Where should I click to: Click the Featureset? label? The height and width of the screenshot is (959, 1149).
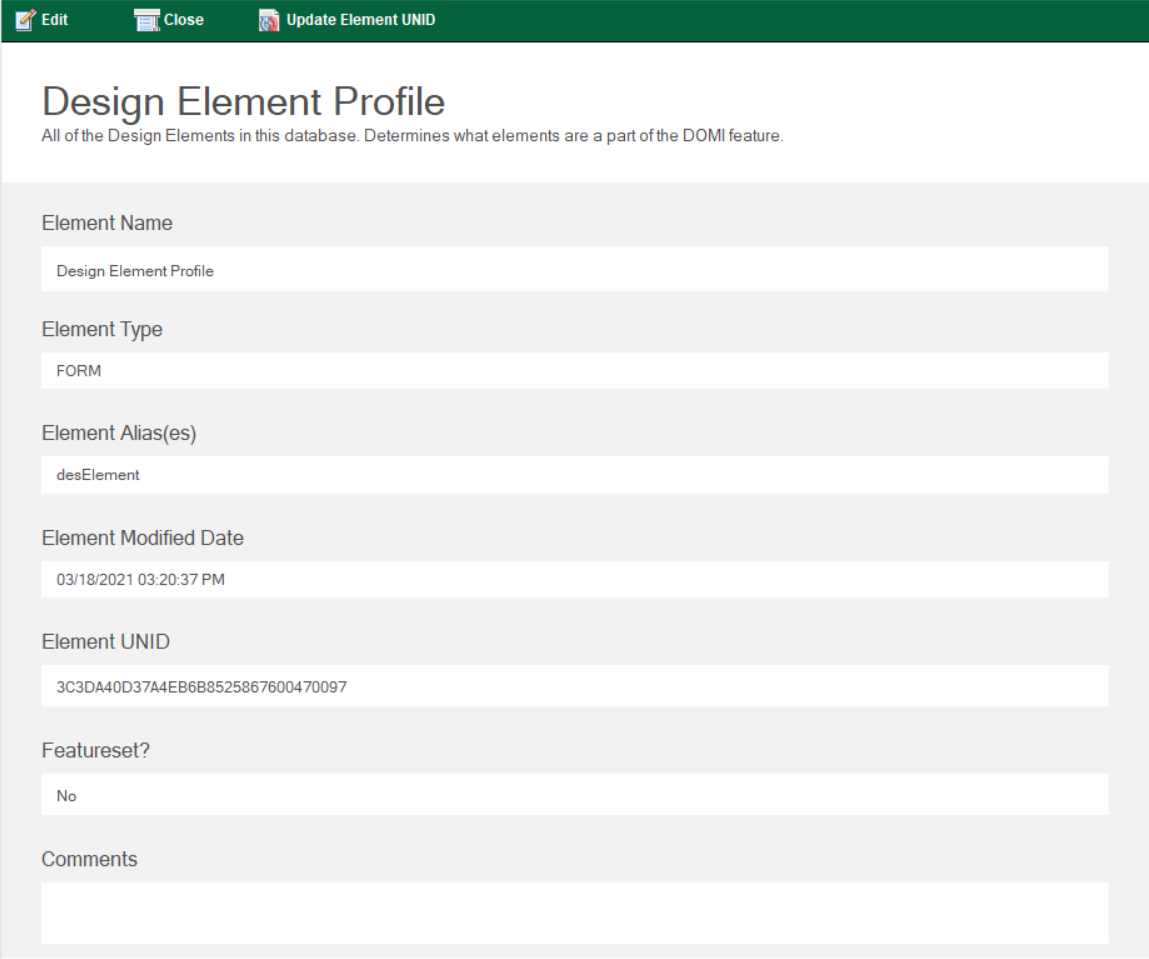(x=95, y=750)
